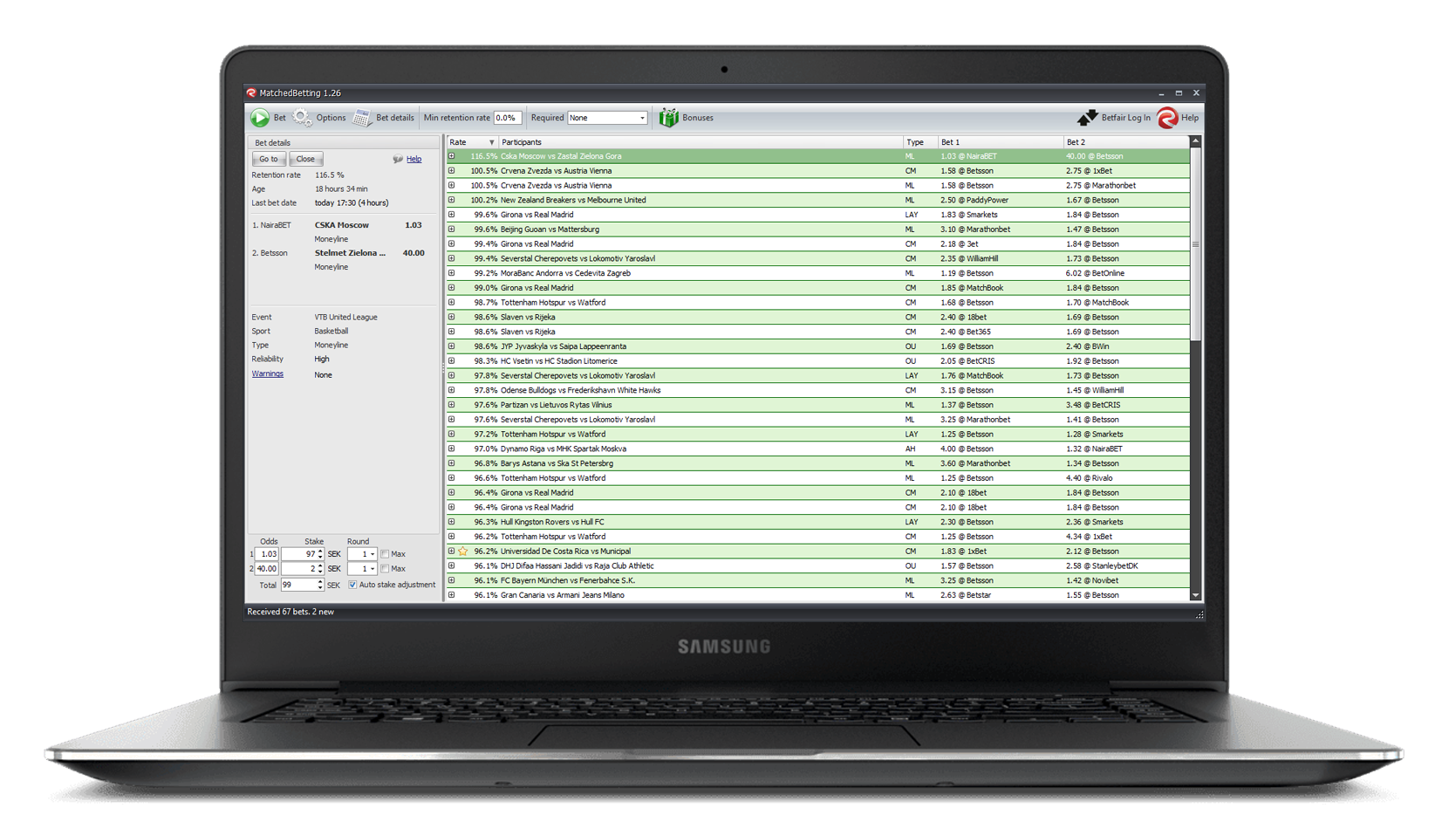
Task: Expand Gran Canaria vs Armani Jeans Milano row
Action: pos(452,595)
